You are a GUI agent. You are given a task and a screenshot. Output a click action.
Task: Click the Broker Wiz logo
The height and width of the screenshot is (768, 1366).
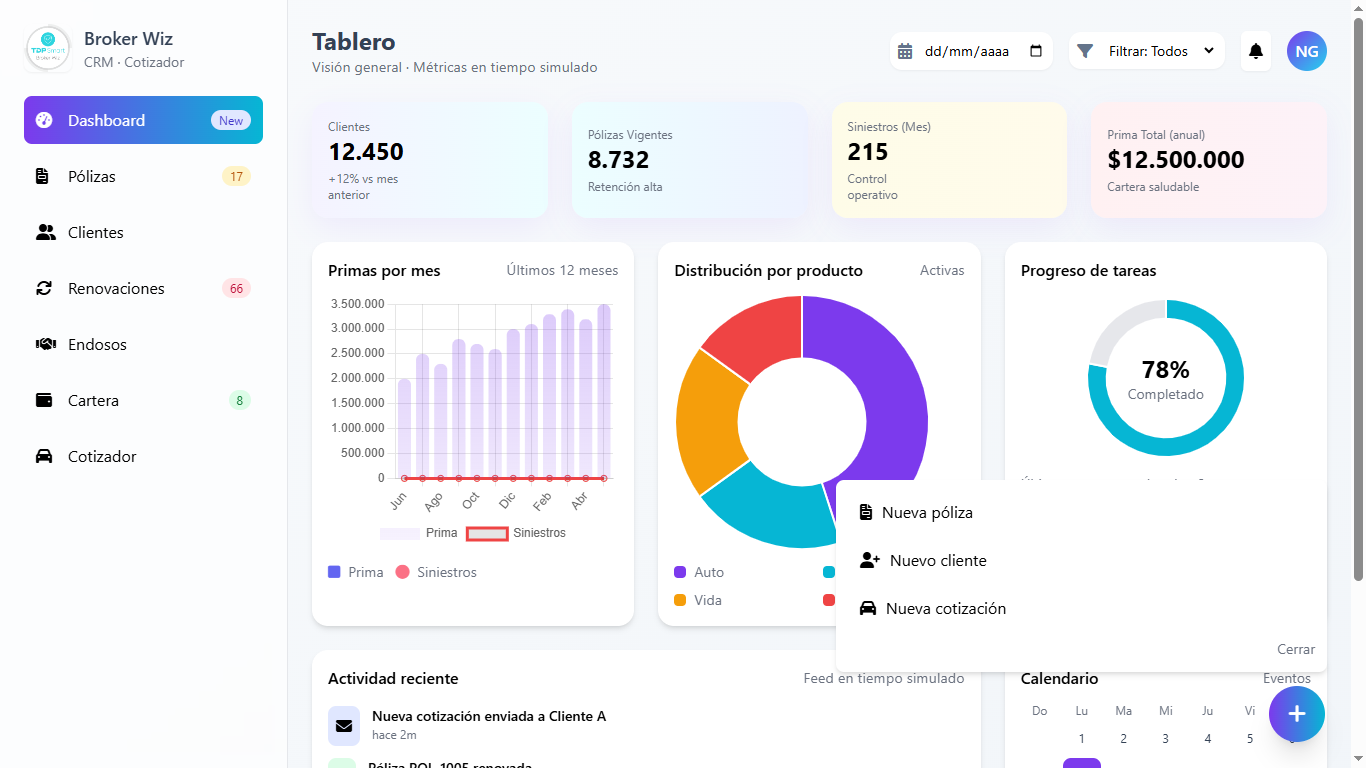coord(48,50)
